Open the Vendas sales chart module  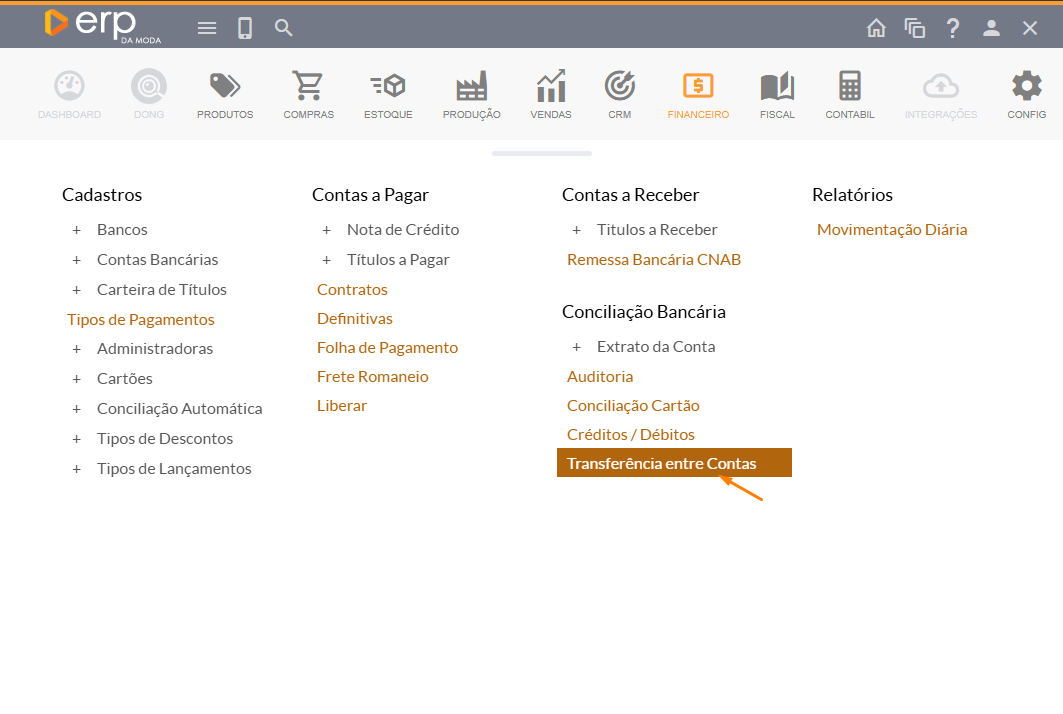point(551,87)
